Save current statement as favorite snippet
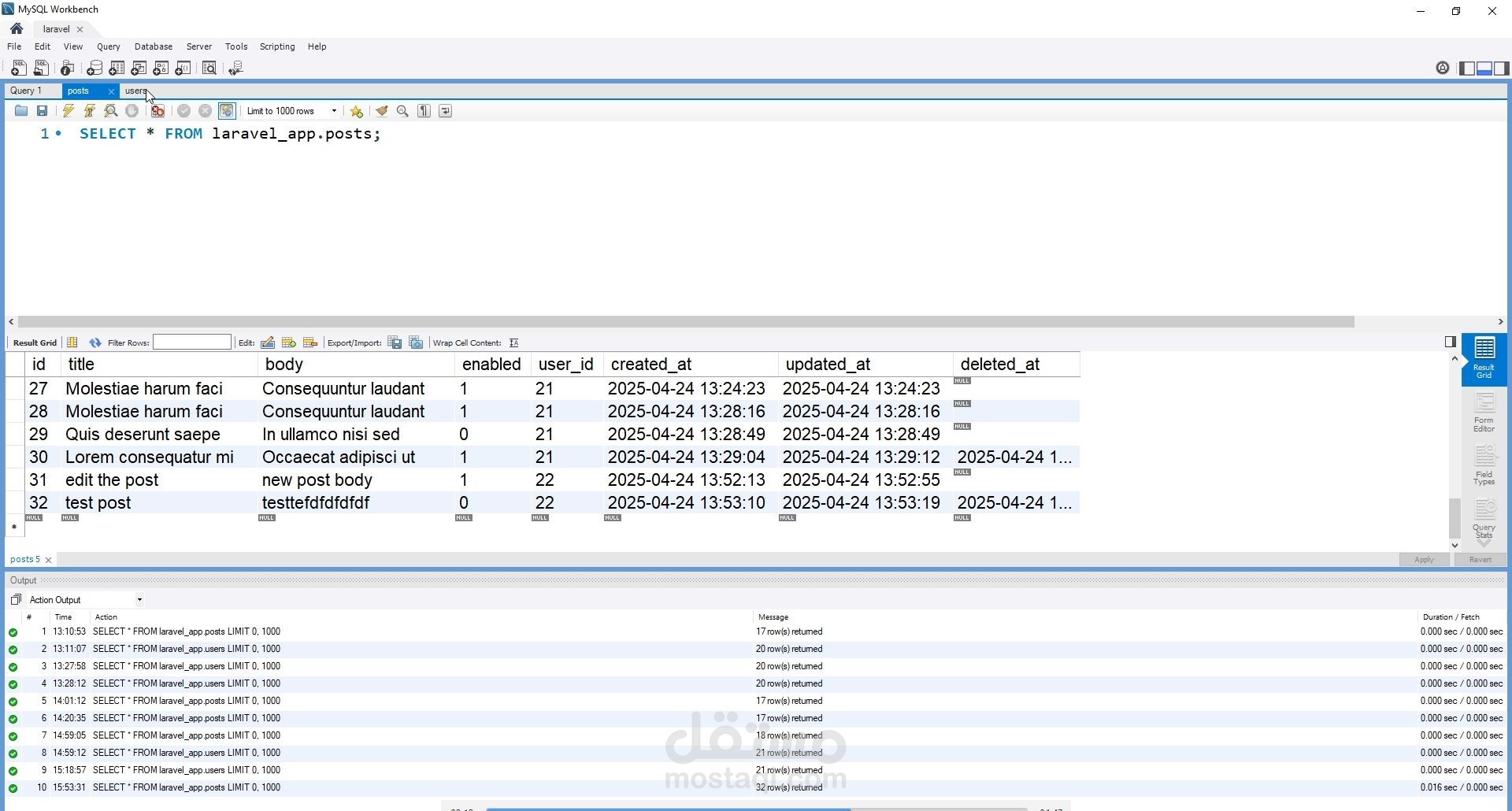 tap(357, 111)
